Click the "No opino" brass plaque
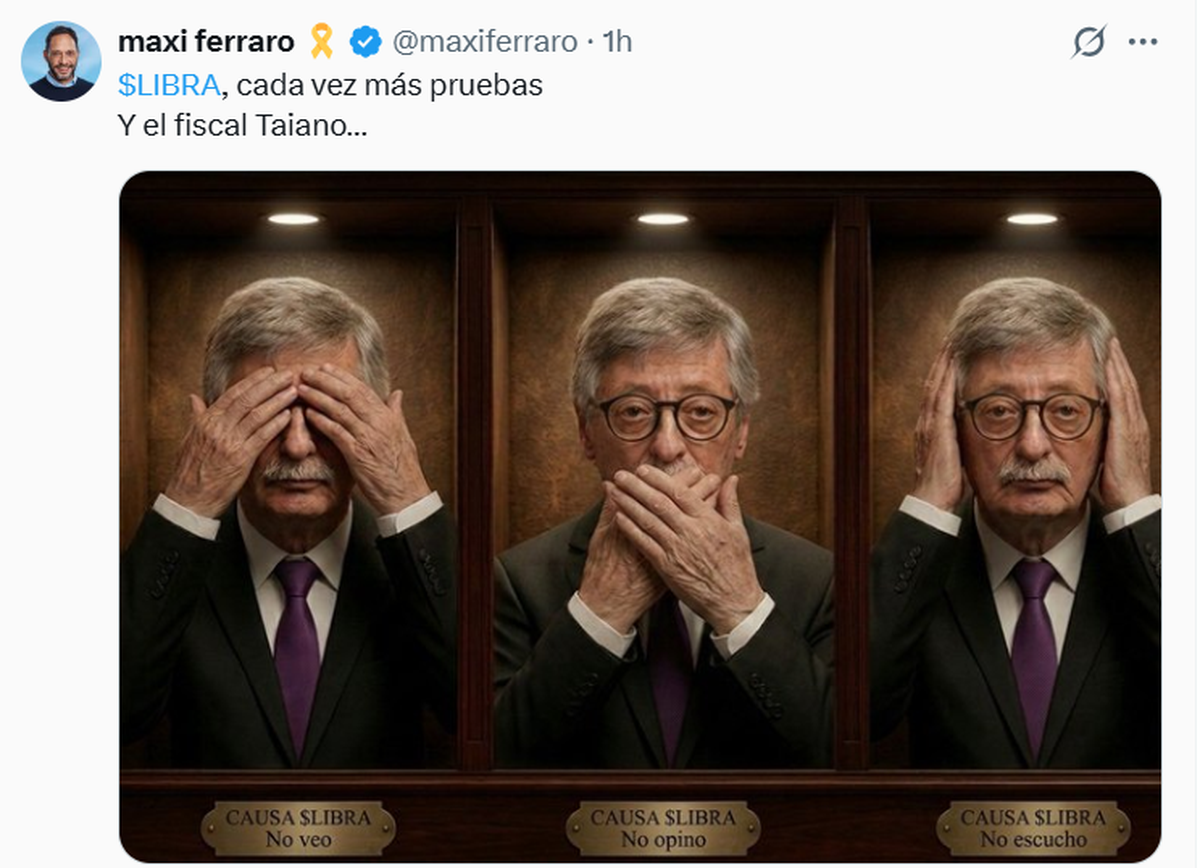1200x868 pixels. click(663, 829)
